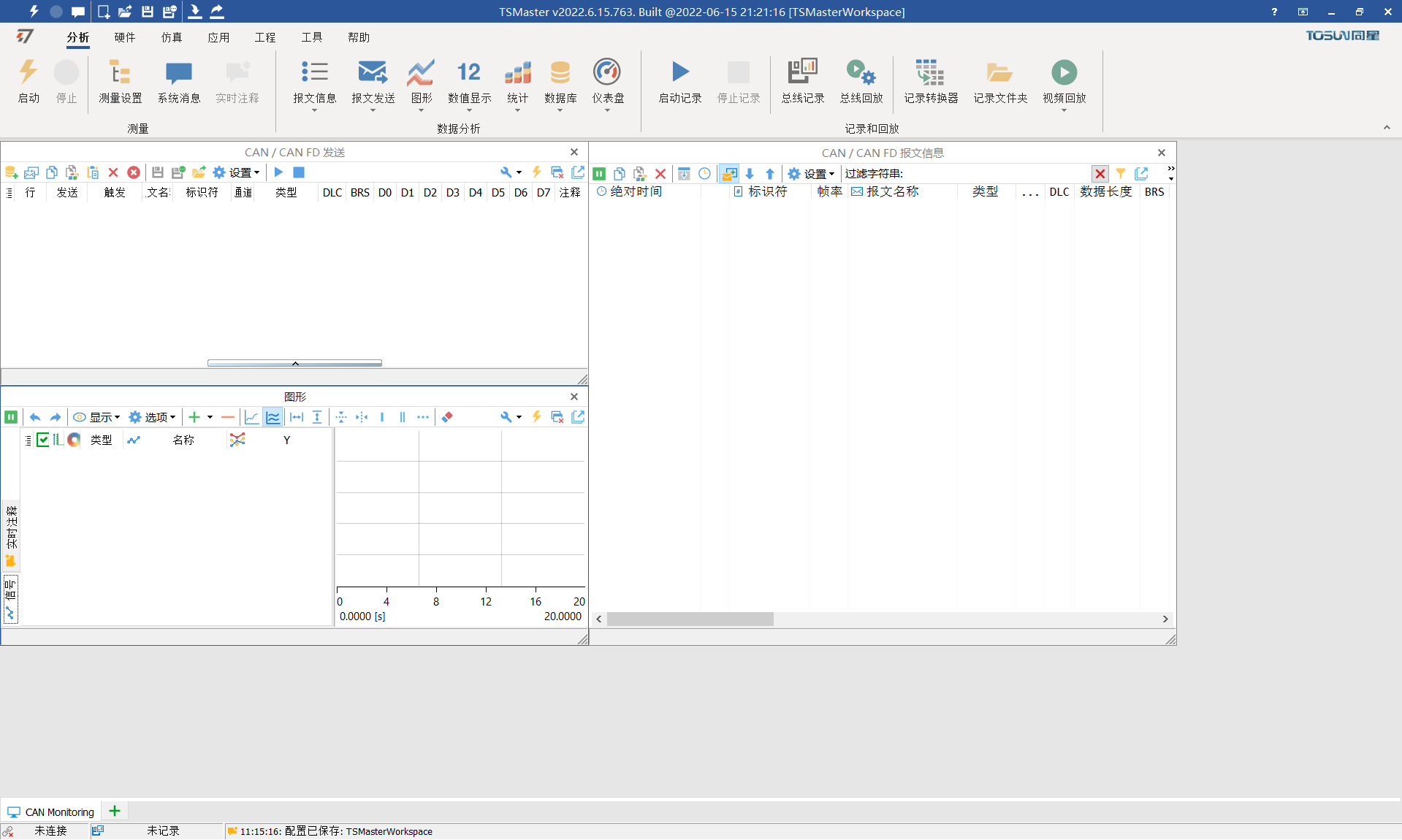Click the 绝对时间 column header

pos(636,191)
